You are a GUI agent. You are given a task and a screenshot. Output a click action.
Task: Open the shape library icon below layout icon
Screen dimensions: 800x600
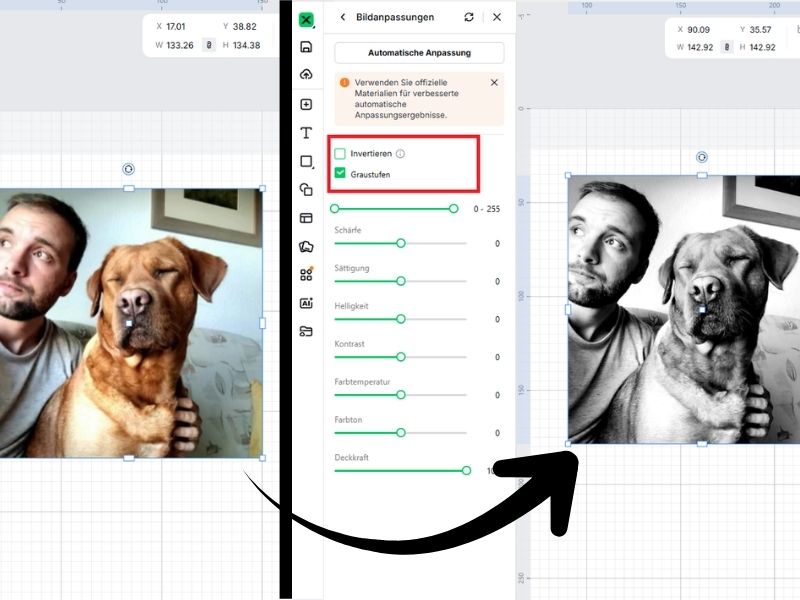pyautogui.click(x=306, y=247)
